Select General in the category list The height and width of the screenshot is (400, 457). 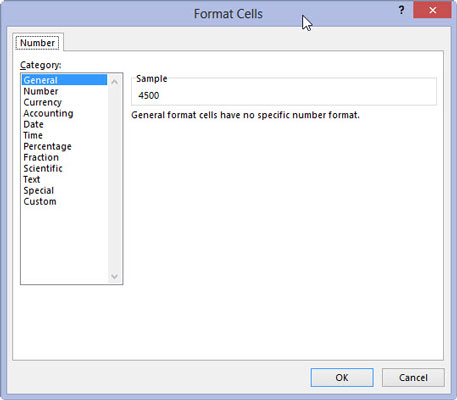[x=64, y=80]
